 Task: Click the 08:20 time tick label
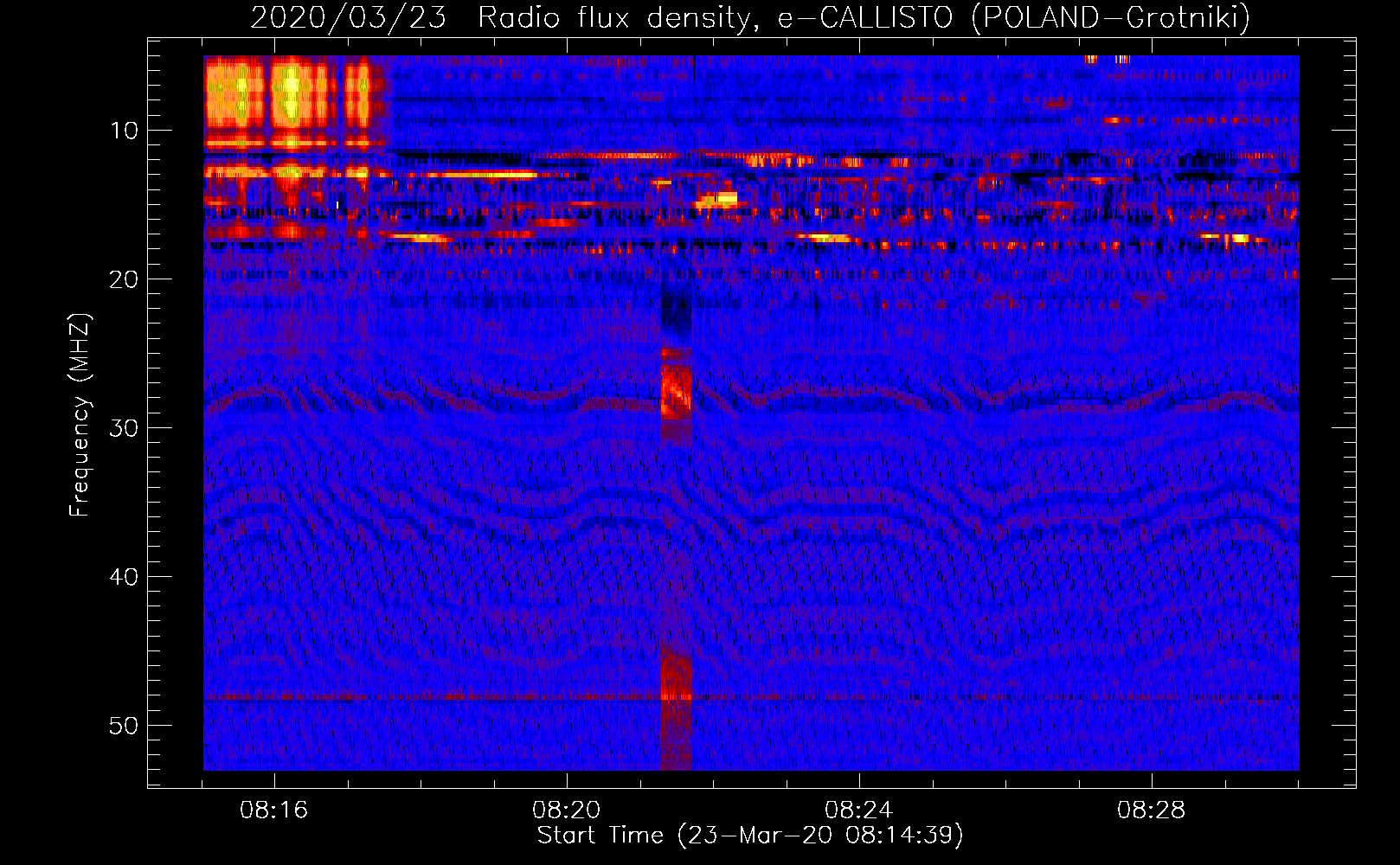(566, 811)
